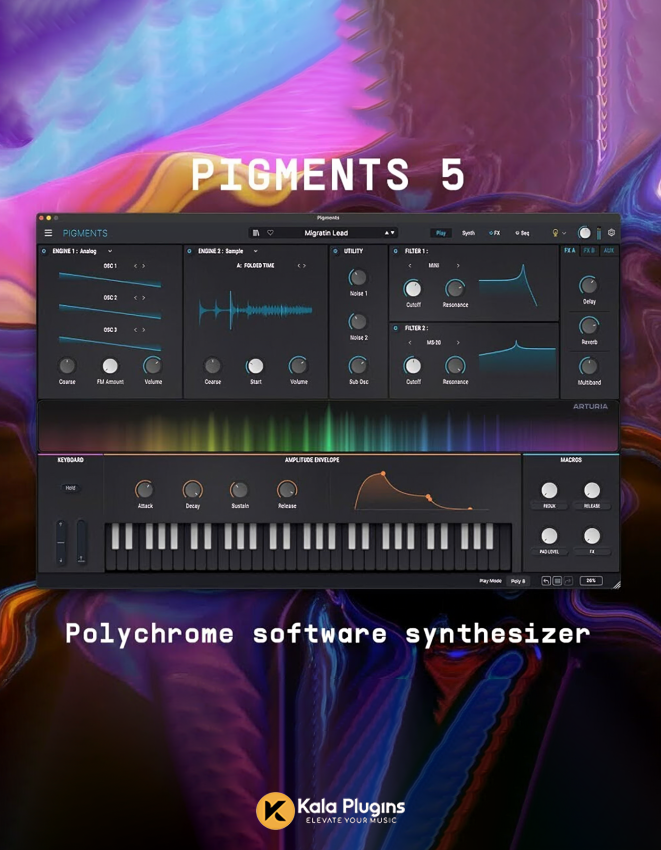The width and height of the screenshot is (661, 850).
Task: Click the Play view button
Action: click(440, 233)
